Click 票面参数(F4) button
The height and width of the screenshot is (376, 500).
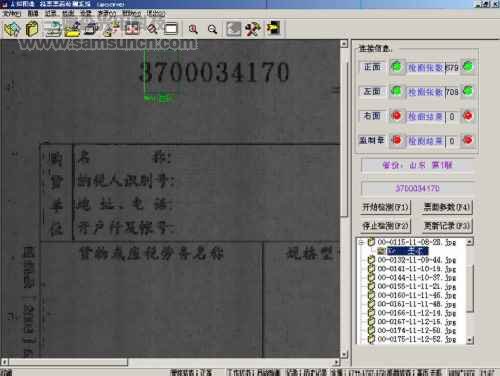coord(447,207)
